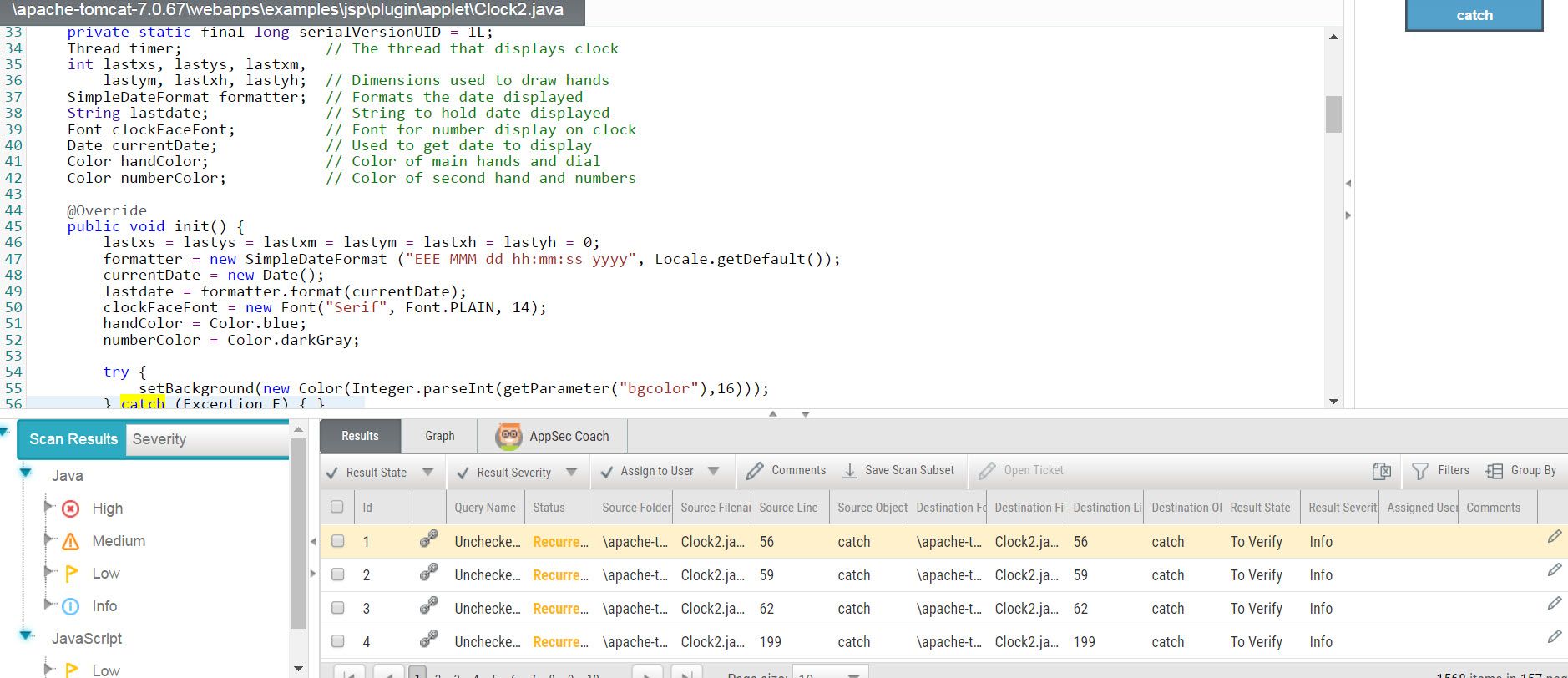Collapse the Java tree node
This screenshot has width=1568, height=678.
[x=26, y=473]
